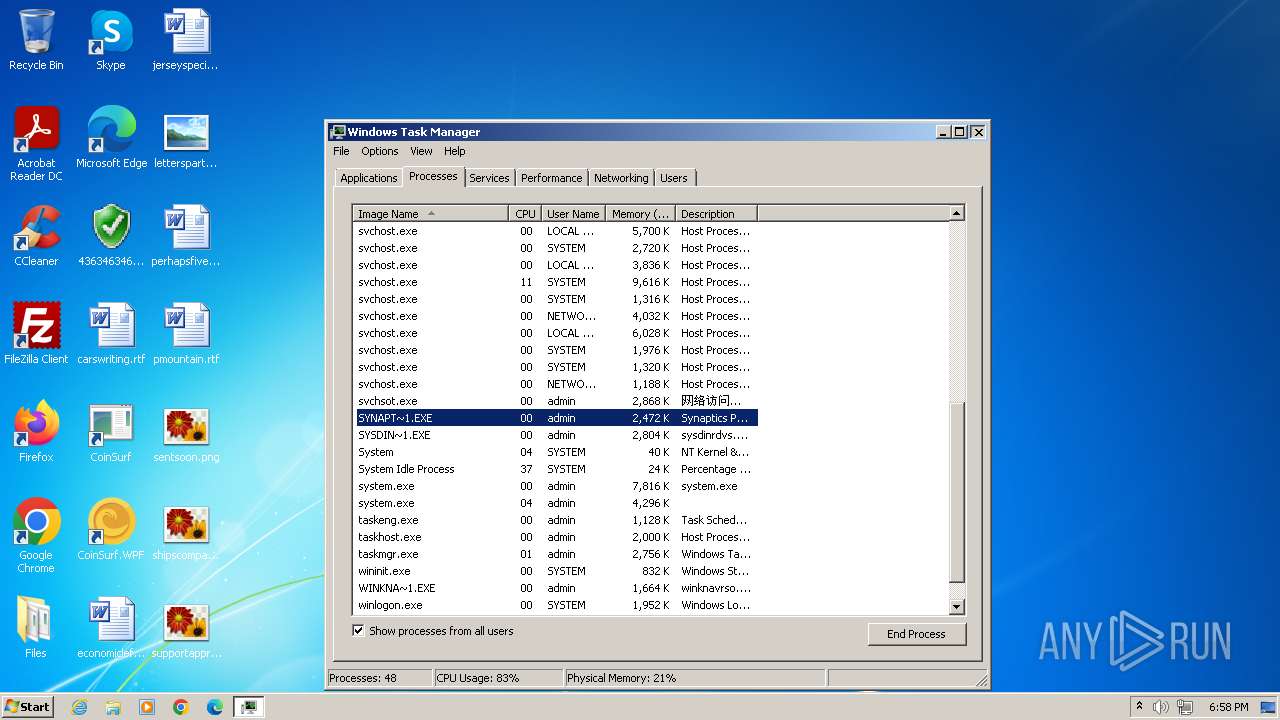The width and height of the screenshot is (1280, 720).
Task: Click the Start button
Action: tap(28, 707)
